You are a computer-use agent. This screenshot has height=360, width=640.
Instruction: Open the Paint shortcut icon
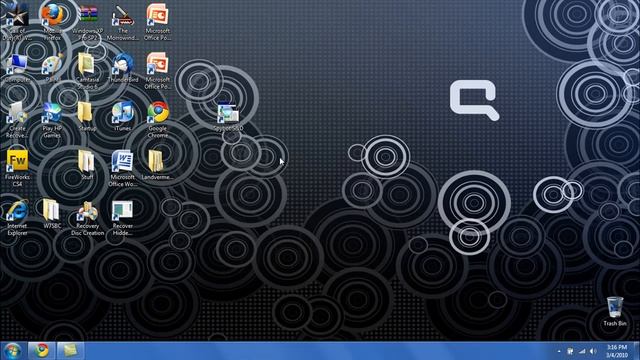tap(52, 65)
